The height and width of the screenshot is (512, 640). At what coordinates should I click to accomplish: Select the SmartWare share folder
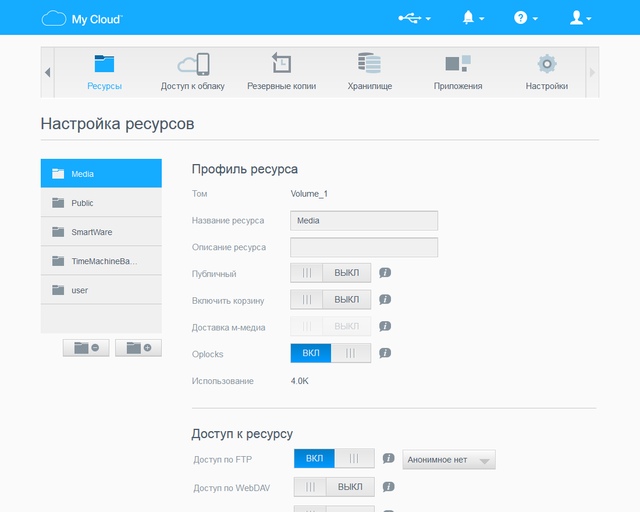coord(101,232)
